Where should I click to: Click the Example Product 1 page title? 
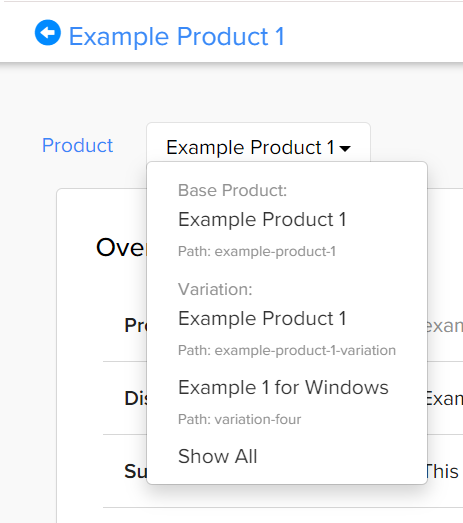pos(177,36)
